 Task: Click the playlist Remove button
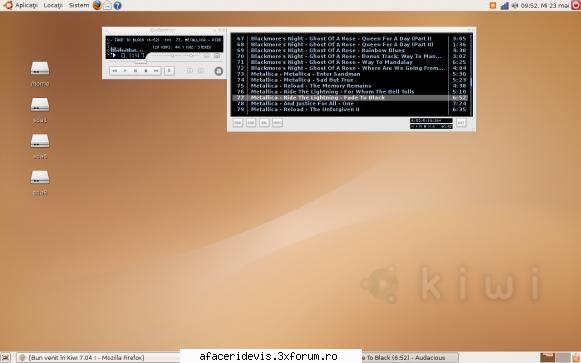(251, 123)
